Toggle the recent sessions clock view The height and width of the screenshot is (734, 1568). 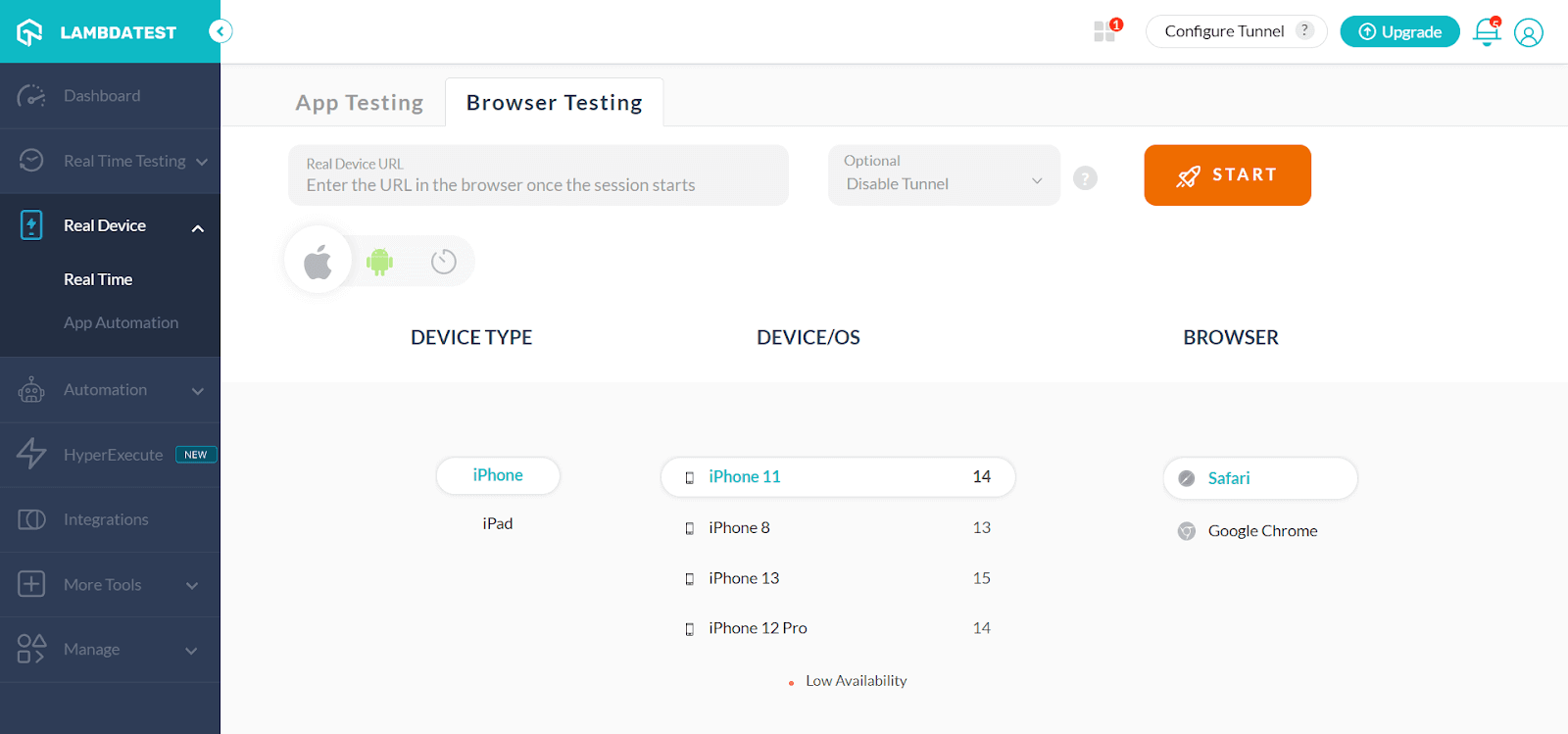tap(442, 261)
